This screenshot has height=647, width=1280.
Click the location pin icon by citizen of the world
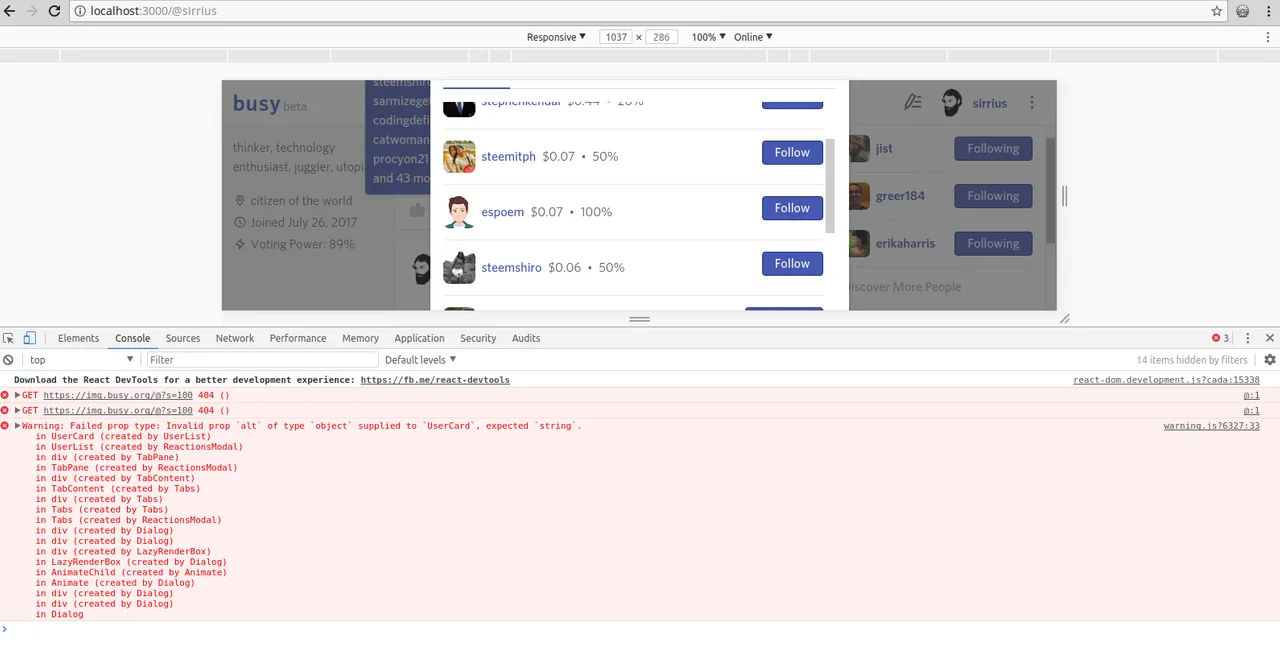coord(240,201)
